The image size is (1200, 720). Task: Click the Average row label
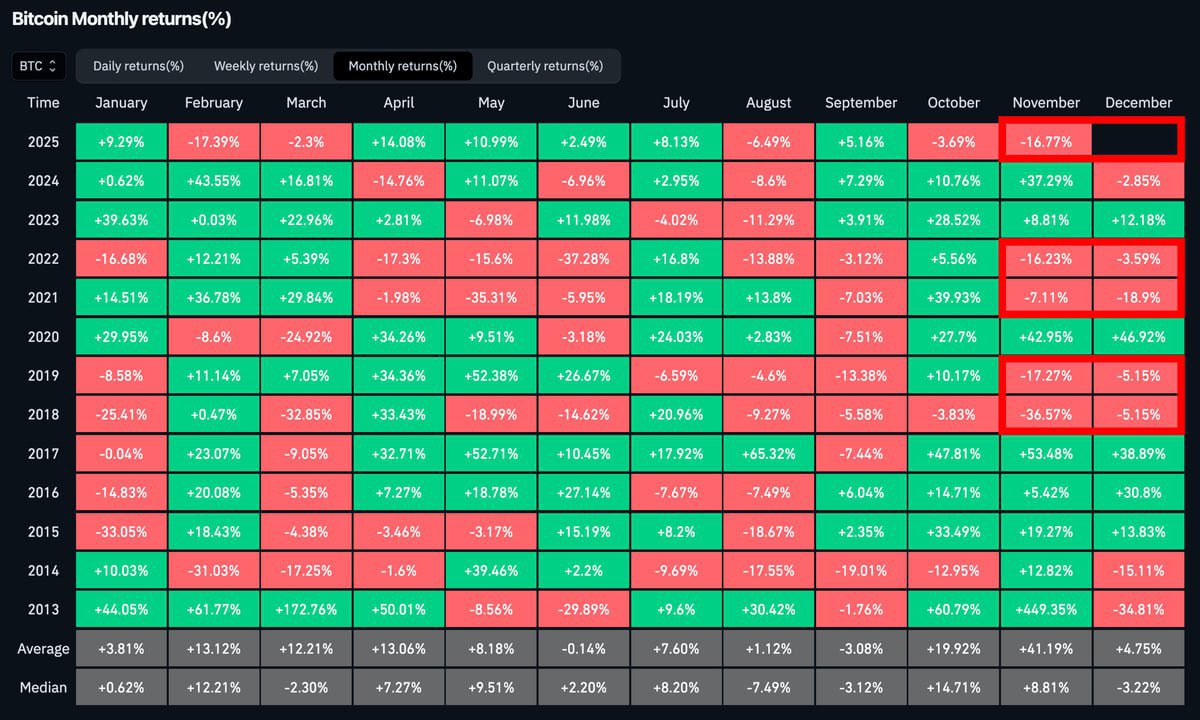pyautogui.click(x=44, y=648)
